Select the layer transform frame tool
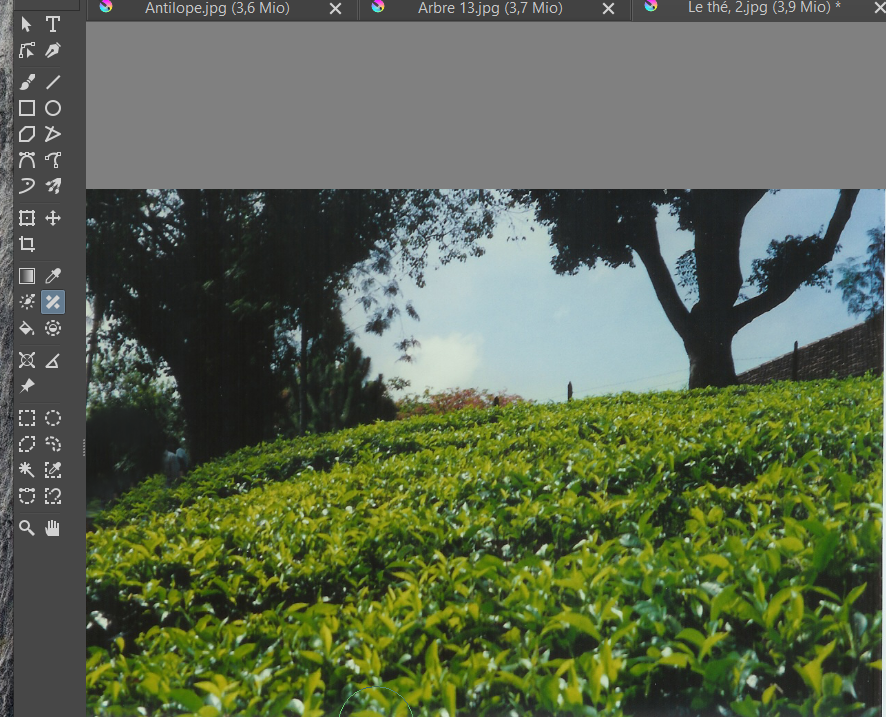This screenshot has width=886, height=717. click(27, 218)
